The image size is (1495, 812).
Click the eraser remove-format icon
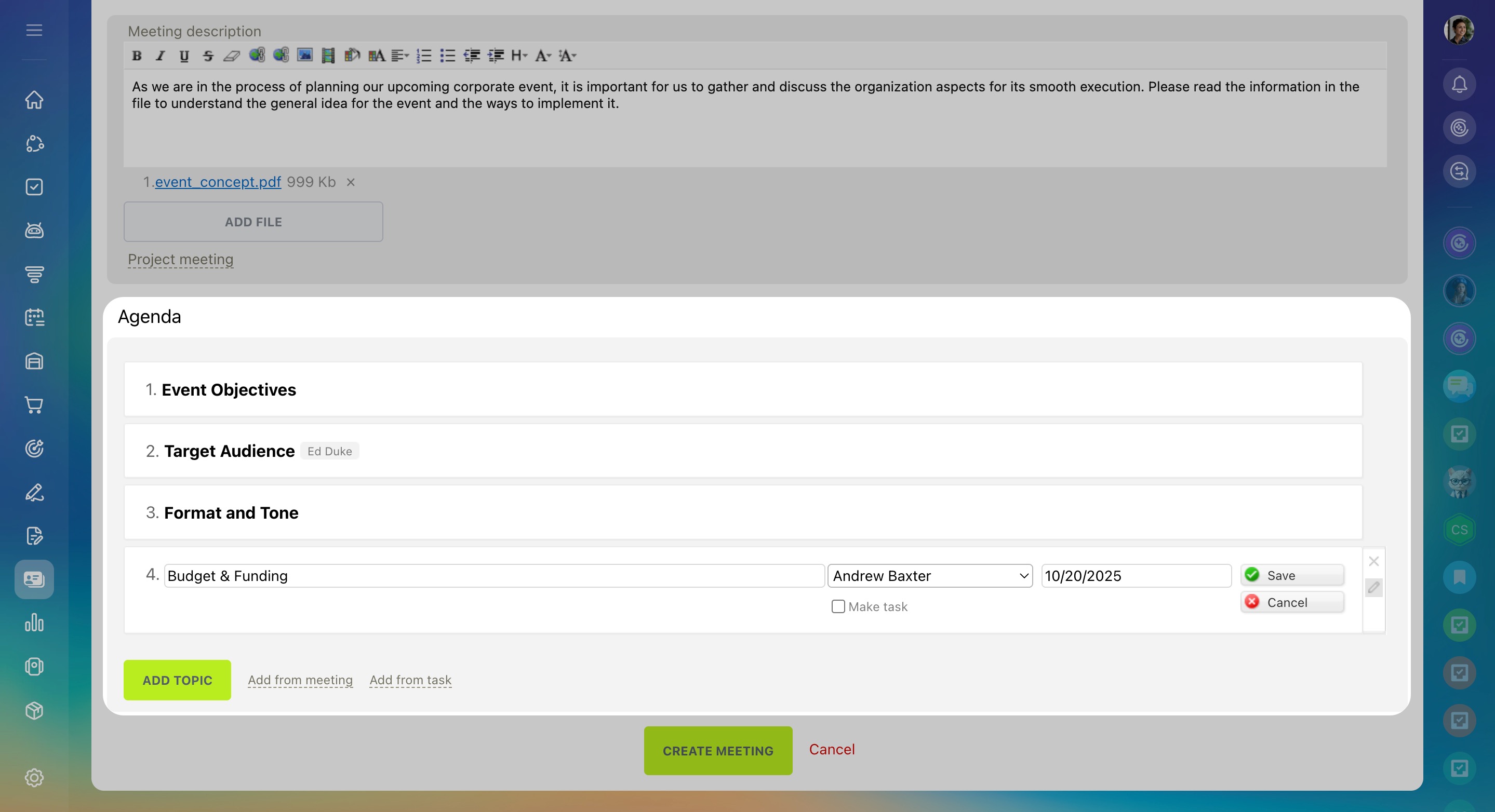click(232, 56)
